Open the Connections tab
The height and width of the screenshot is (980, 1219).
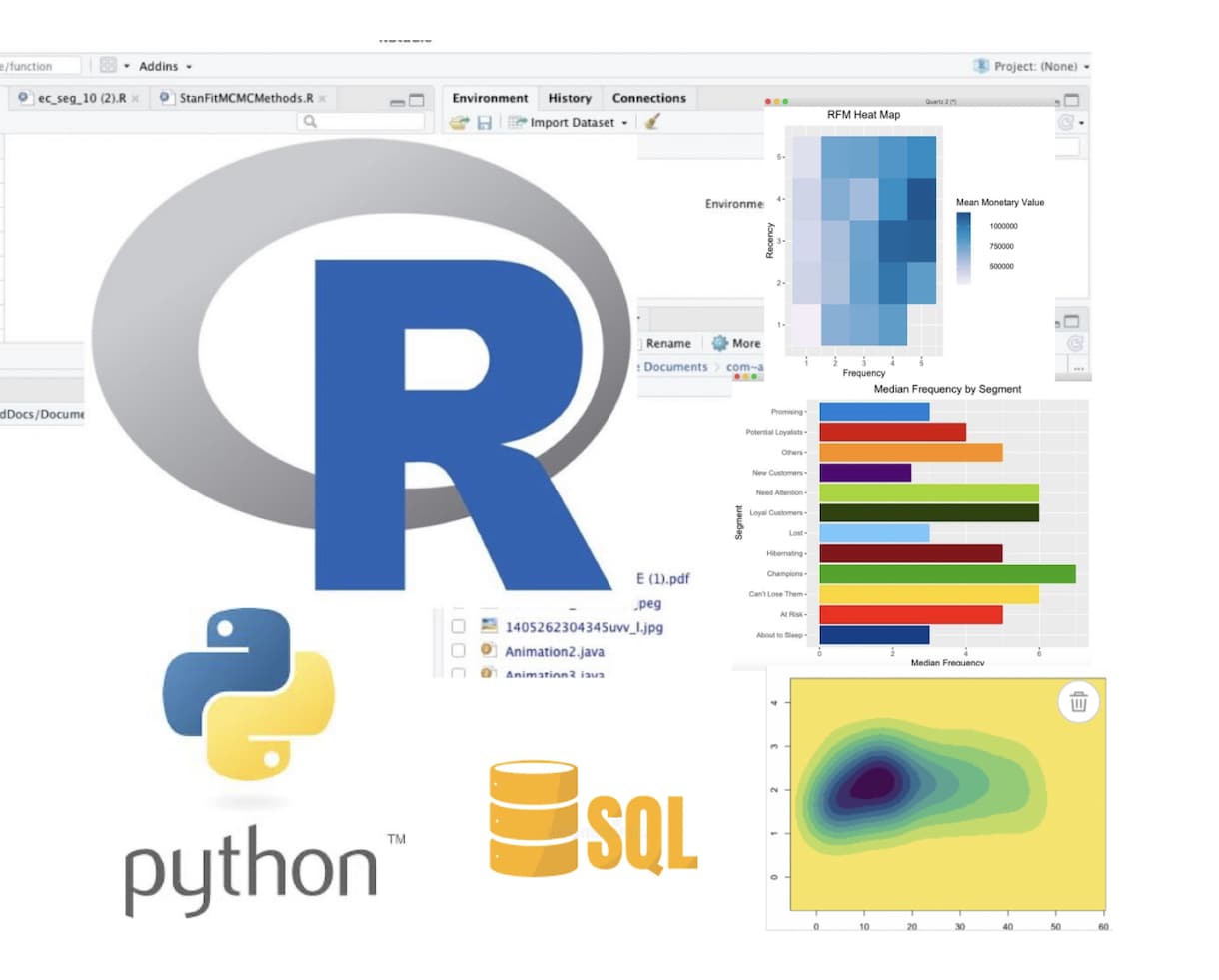[649, 98]
